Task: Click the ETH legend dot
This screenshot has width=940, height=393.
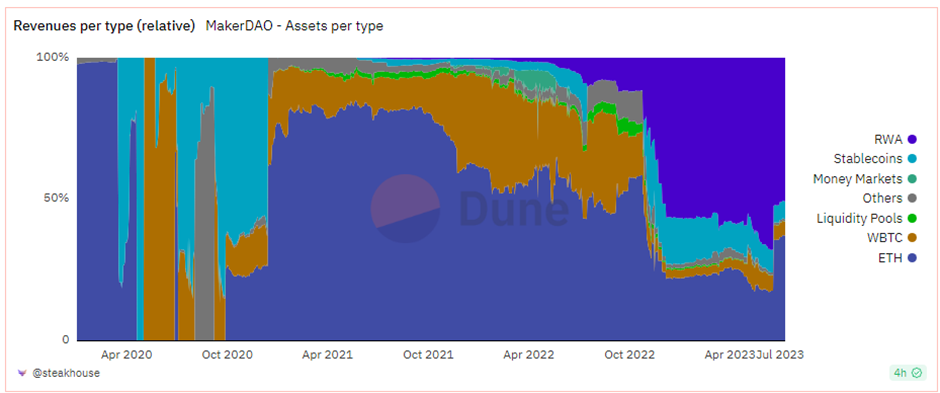Action: pyautogui.click(x=912, y=258)
